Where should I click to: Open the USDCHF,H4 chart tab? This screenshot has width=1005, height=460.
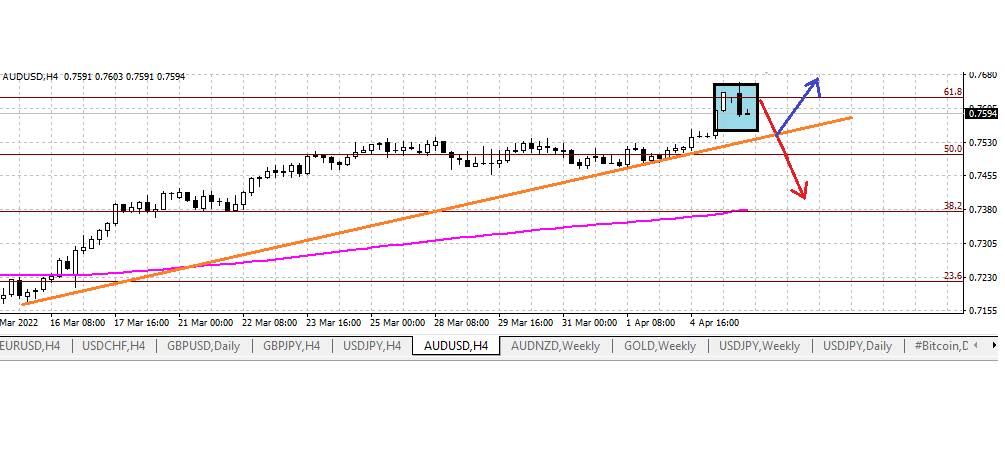pyautogui.click(x=113, y=346)
